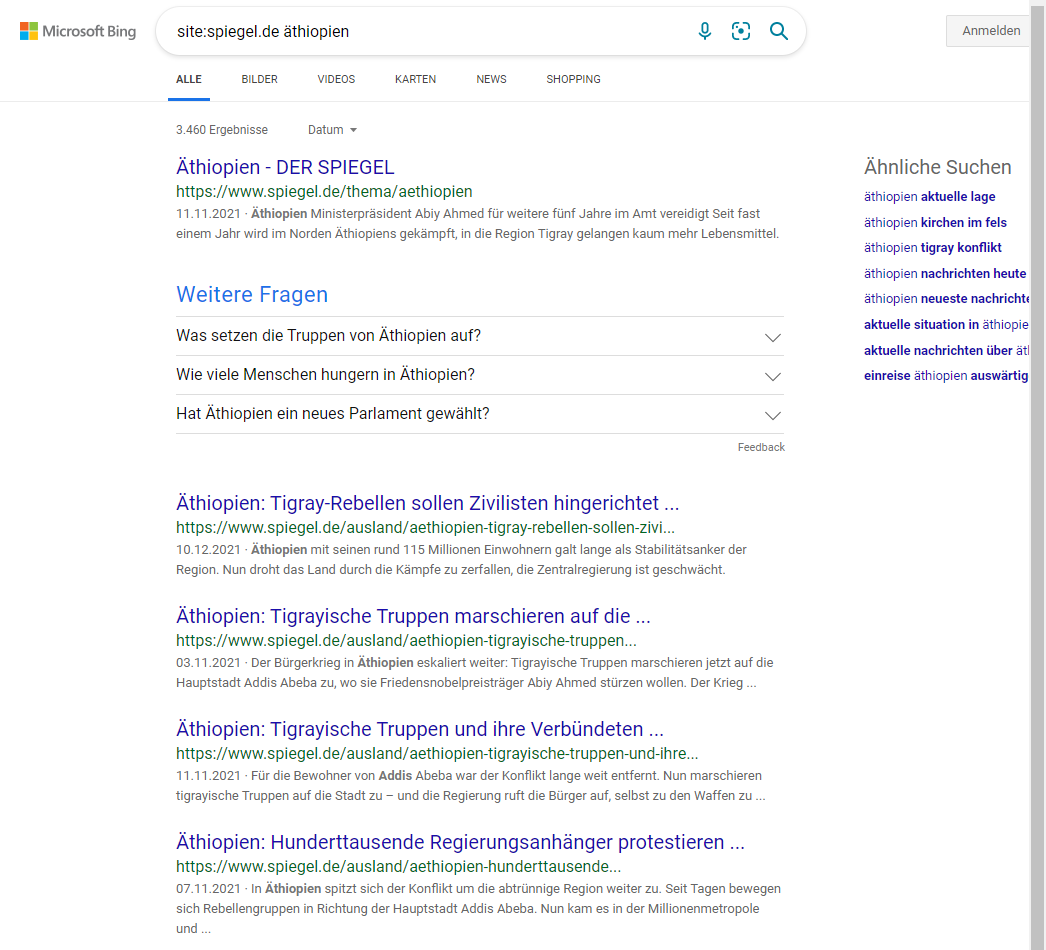Click the Feedback link
1046x950 pixels.
point(761,447)
